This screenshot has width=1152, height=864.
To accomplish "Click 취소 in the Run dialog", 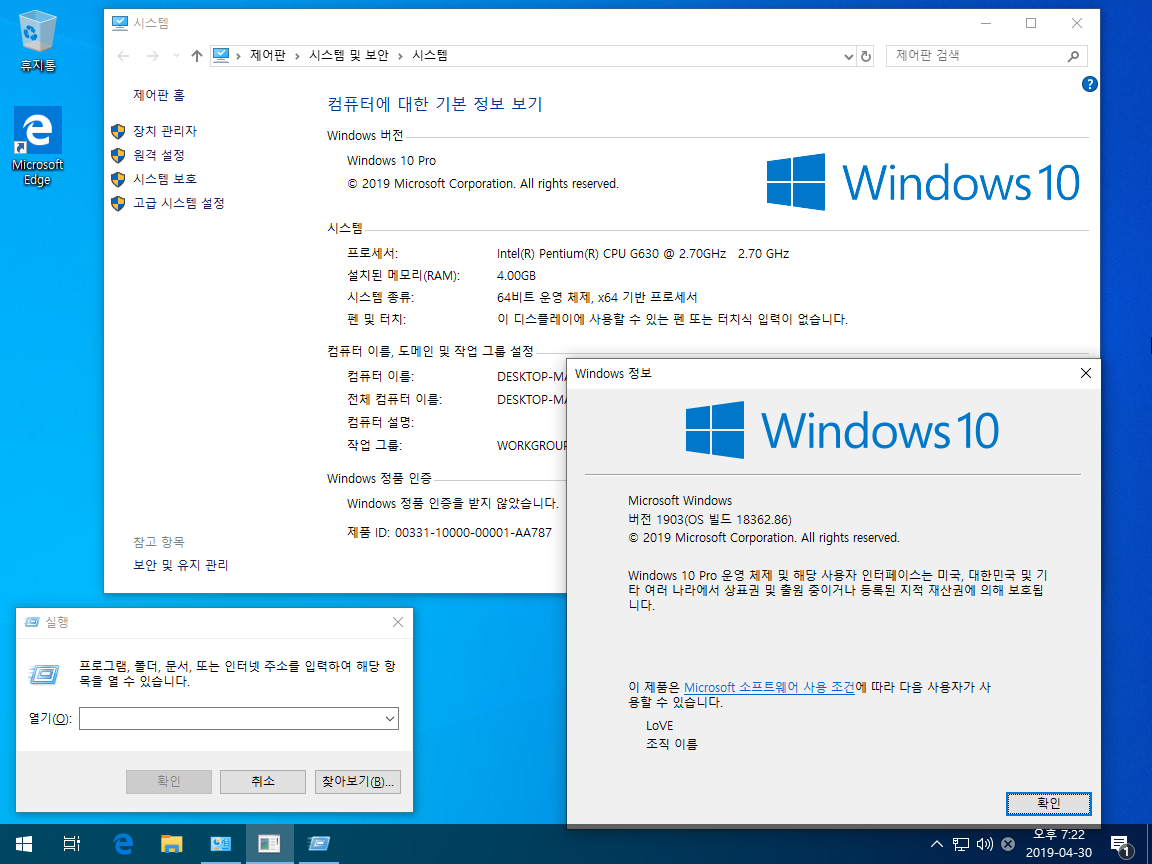I will pyautogui.click(x=262, y=782).
